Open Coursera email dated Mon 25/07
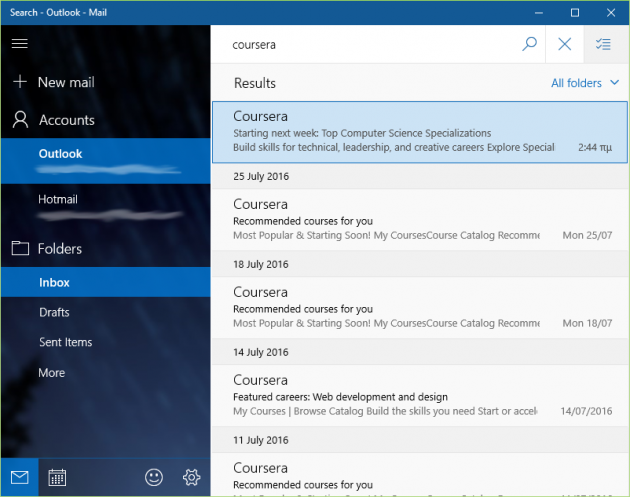Image resolution: width=630 pixels, height=497 pixels. 419,219
